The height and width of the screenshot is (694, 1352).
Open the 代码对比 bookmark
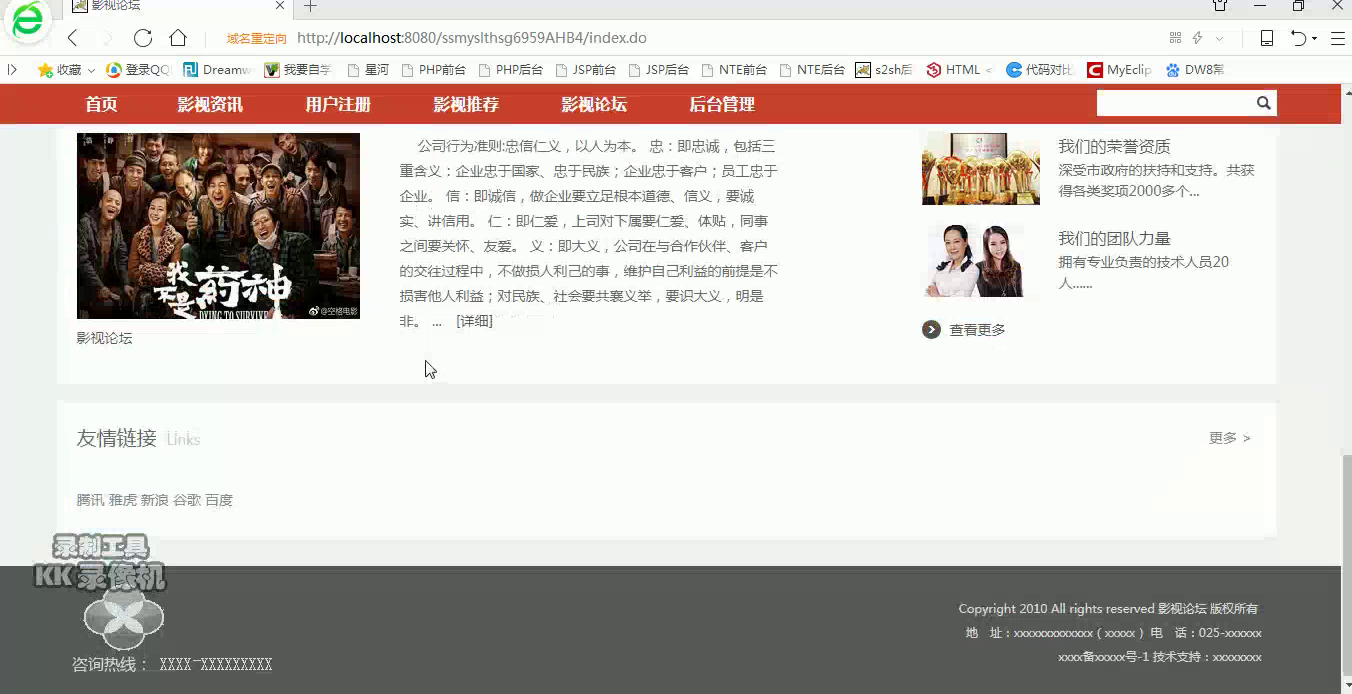click(x=1039, y=70)
